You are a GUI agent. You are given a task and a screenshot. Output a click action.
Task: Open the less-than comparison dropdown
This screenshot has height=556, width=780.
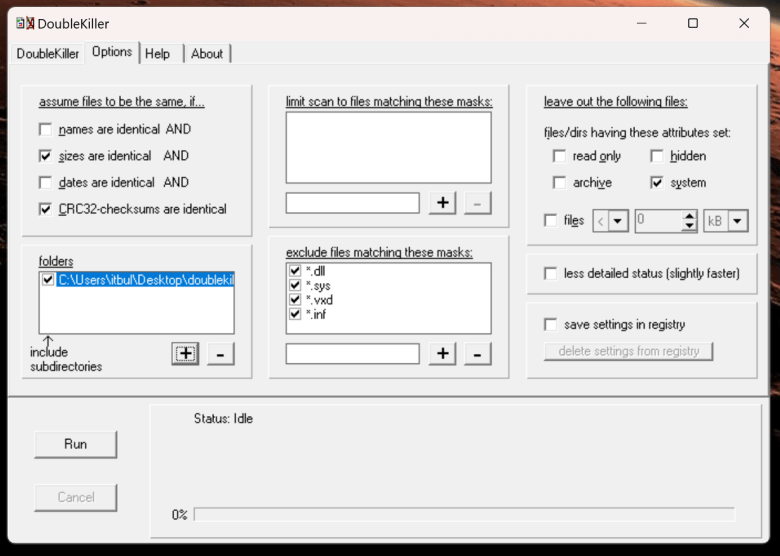617,221
